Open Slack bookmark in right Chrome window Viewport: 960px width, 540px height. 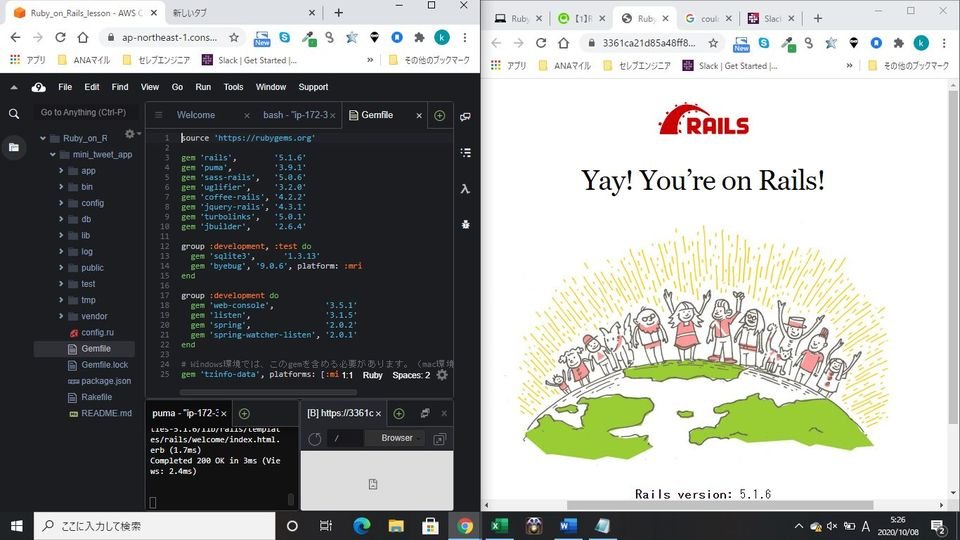click(730, 66)
